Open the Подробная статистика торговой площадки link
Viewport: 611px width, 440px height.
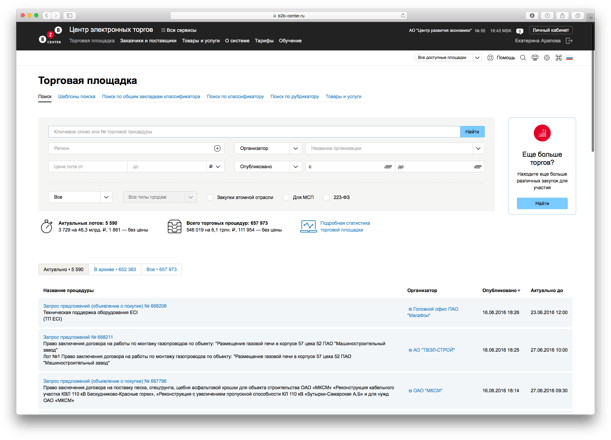344,226
